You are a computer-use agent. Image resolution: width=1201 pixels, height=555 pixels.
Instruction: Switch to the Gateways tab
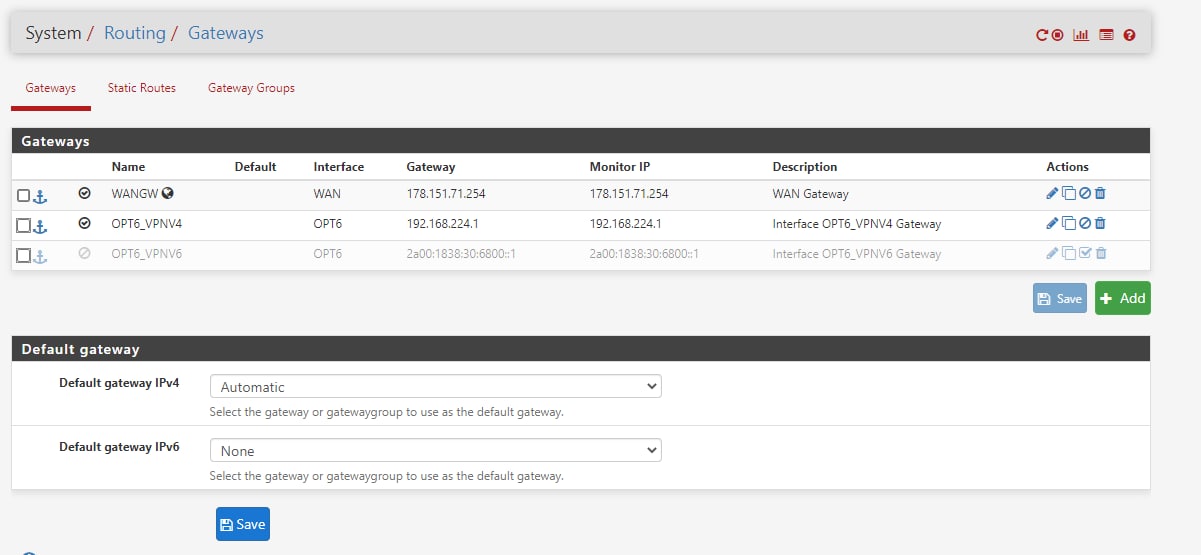click(51, 88)
